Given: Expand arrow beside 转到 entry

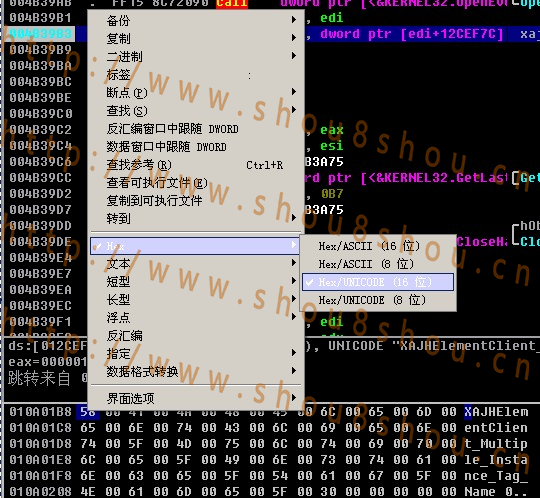Looking at the screenshot, I should click(x=293, y=218).
